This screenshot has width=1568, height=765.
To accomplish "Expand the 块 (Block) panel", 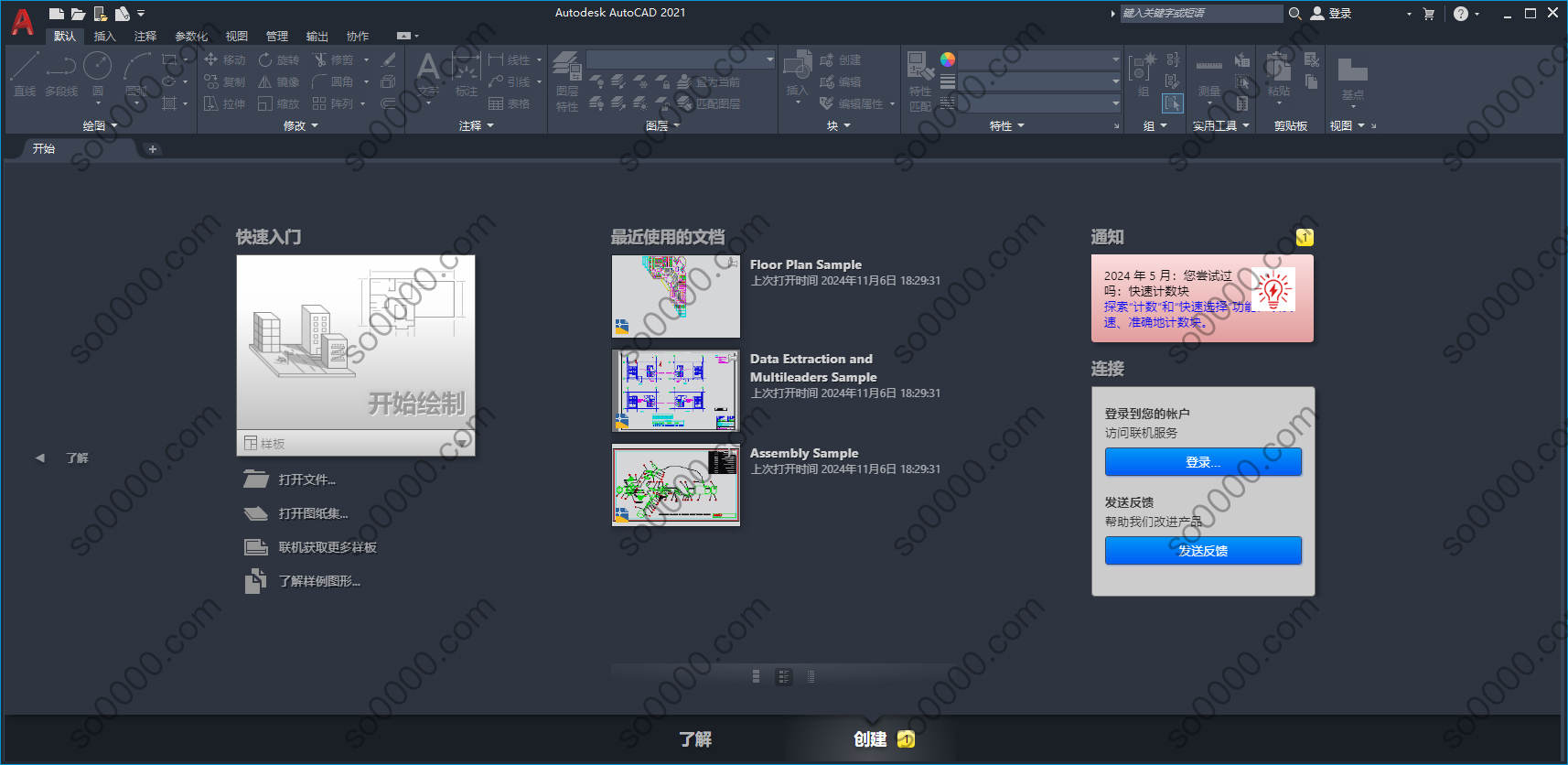I will (x=839, y=125).
